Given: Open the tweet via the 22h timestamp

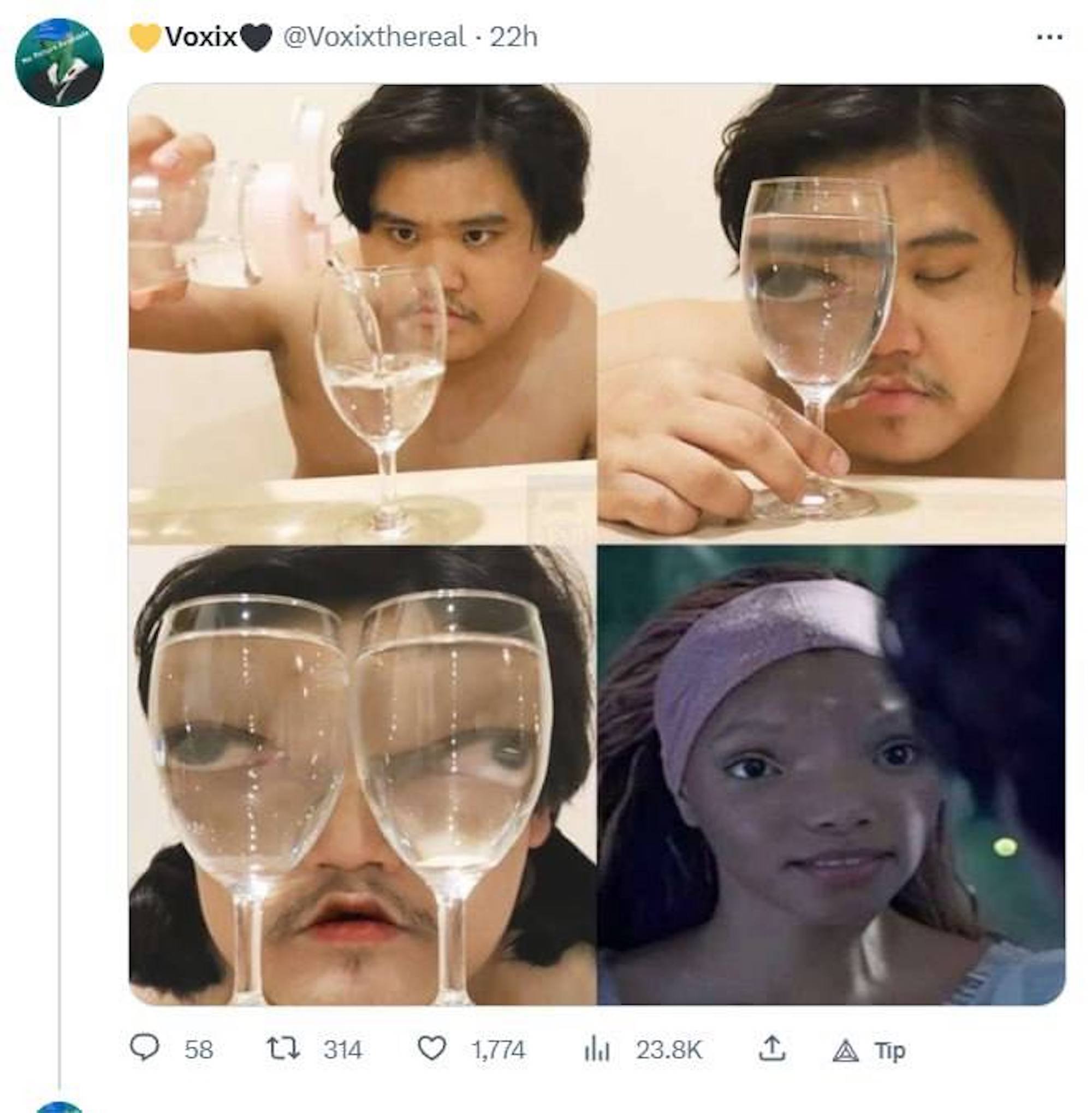Looking at the screenshot, I should click(514, 38).
